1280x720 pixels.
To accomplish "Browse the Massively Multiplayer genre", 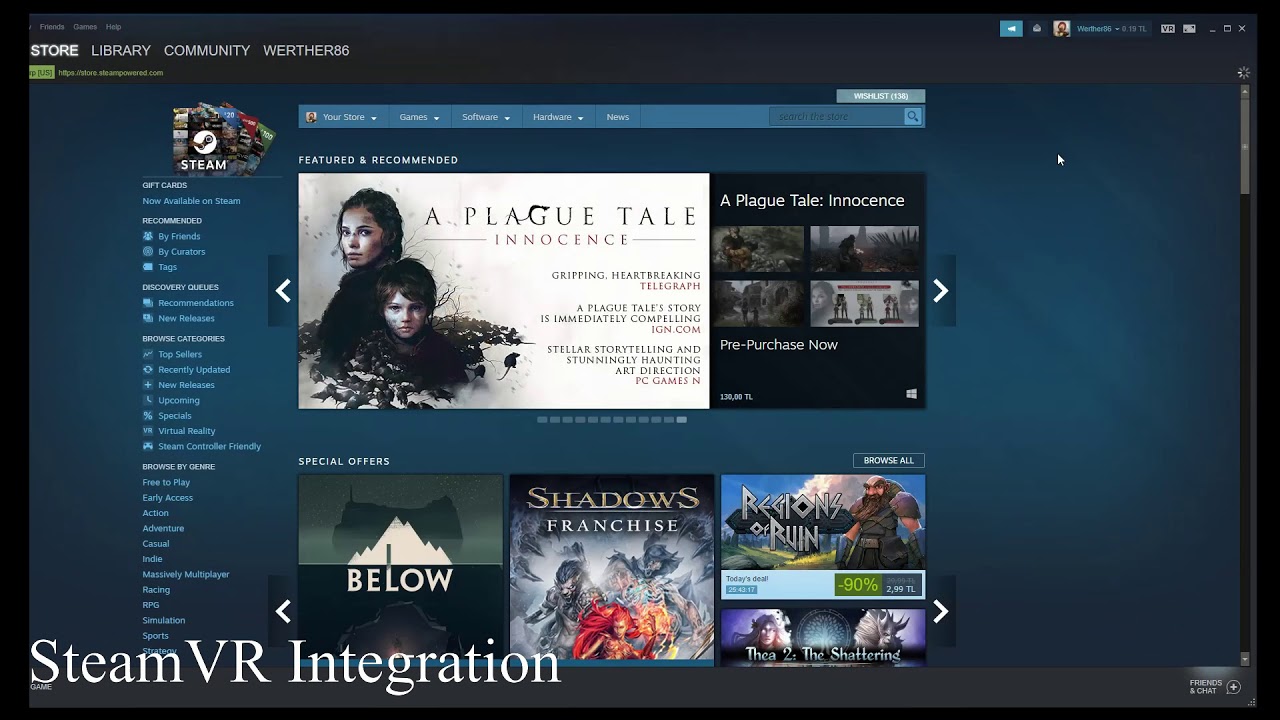I will (186, 574).
